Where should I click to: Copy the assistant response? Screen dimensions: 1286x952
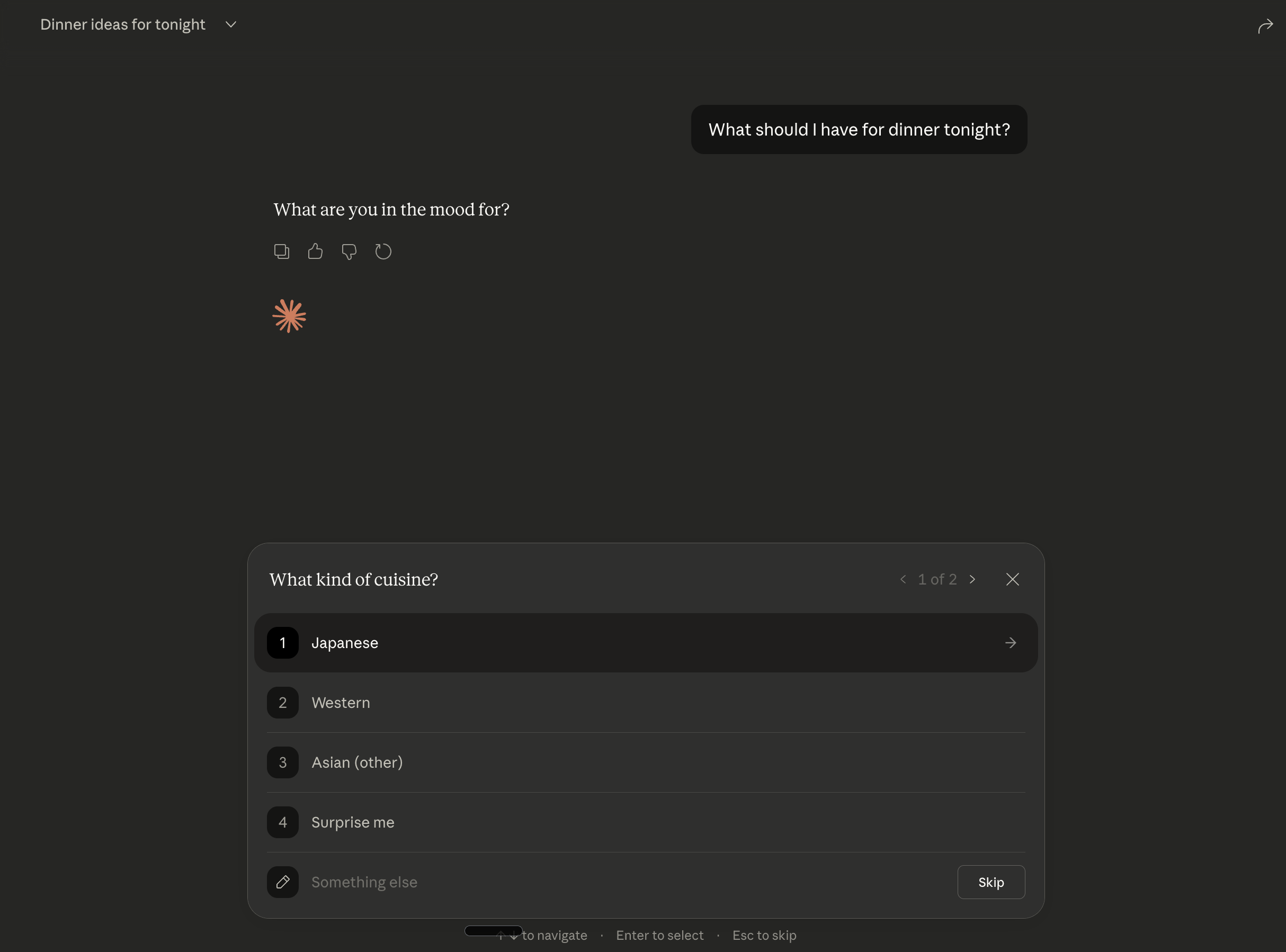point(281,252)
